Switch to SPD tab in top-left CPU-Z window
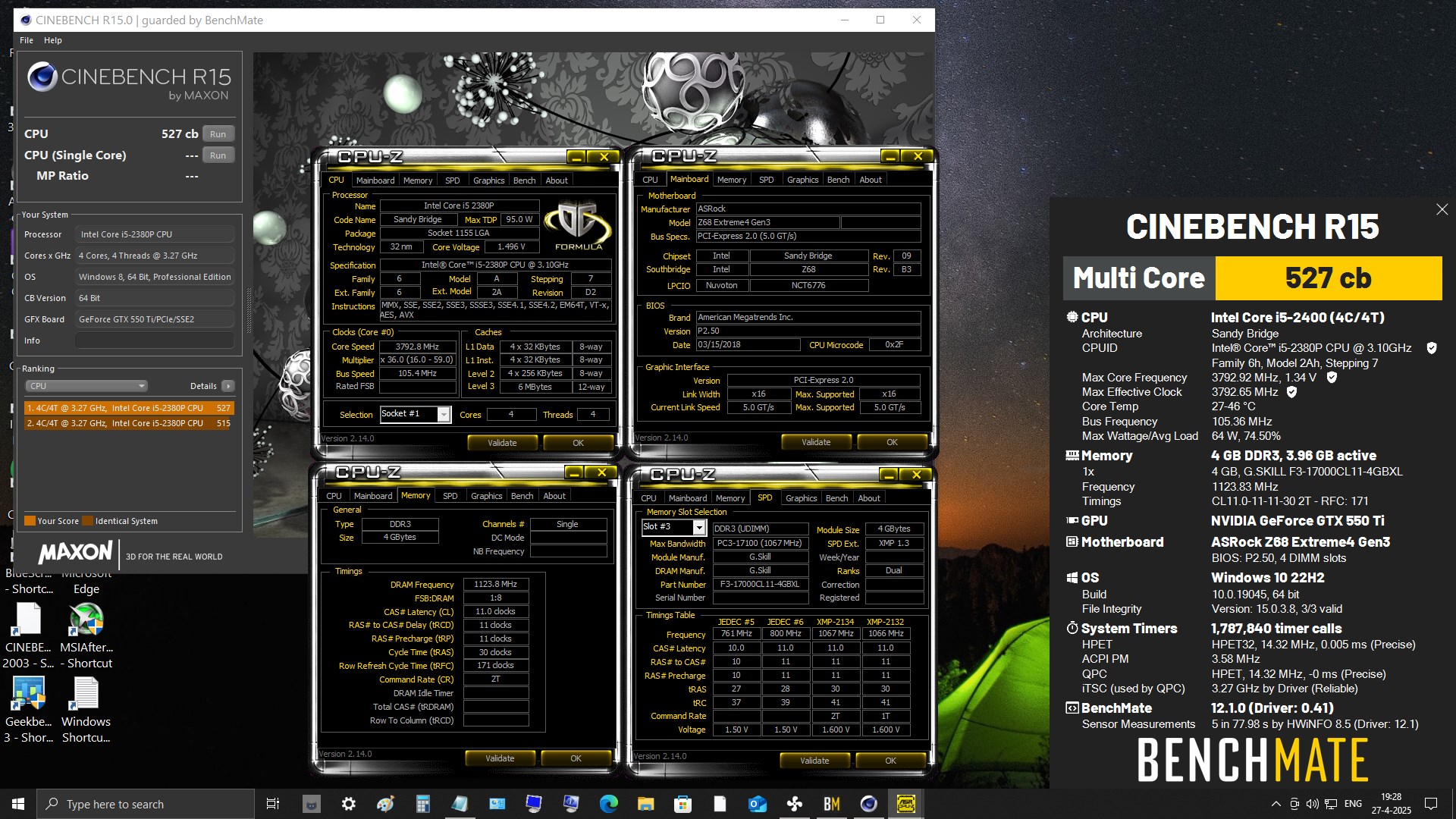The height and width of the screenshot is (819, 1456). (452, 180)
